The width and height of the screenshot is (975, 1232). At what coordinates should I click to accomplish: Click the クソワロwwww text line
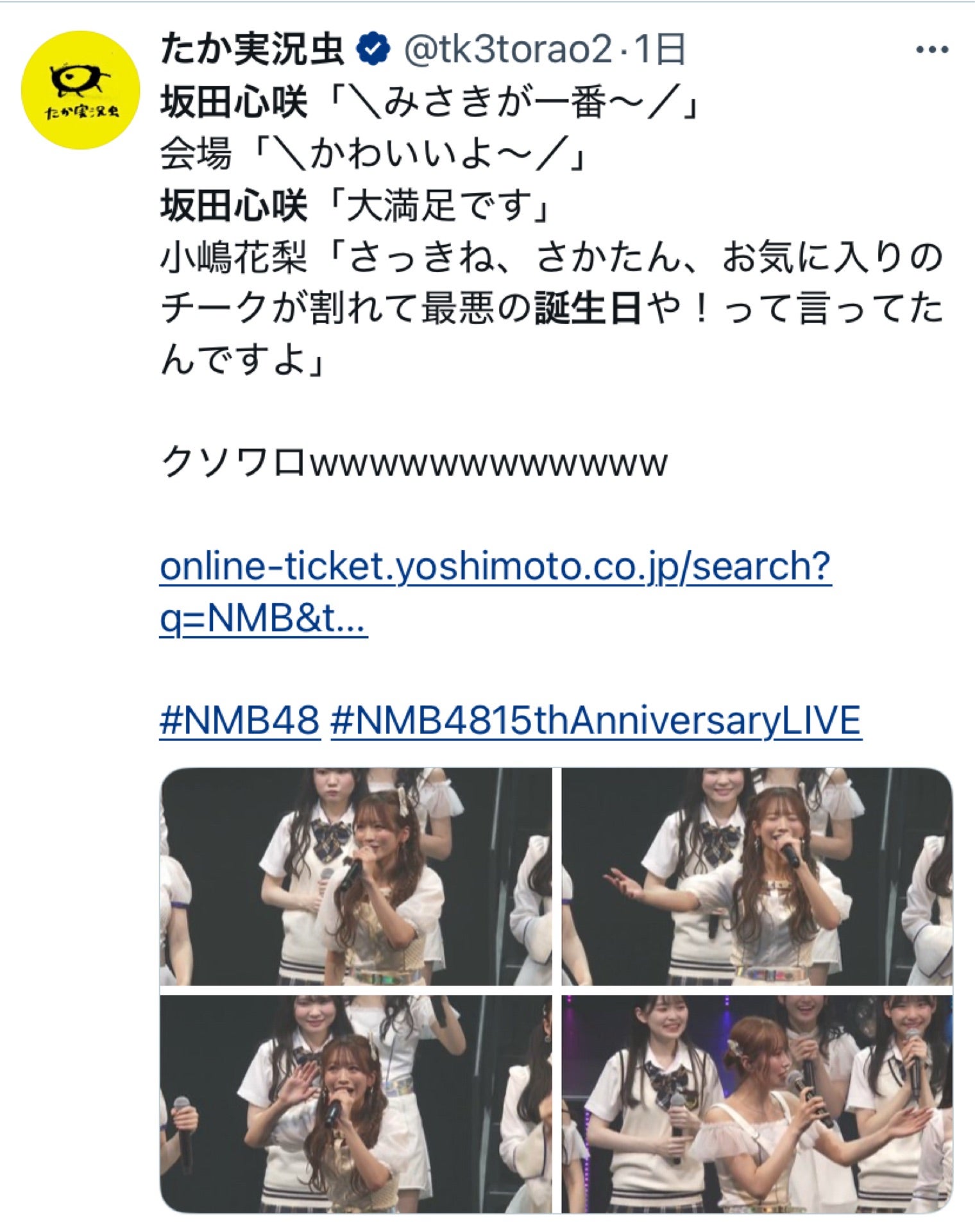pos(414,463)
